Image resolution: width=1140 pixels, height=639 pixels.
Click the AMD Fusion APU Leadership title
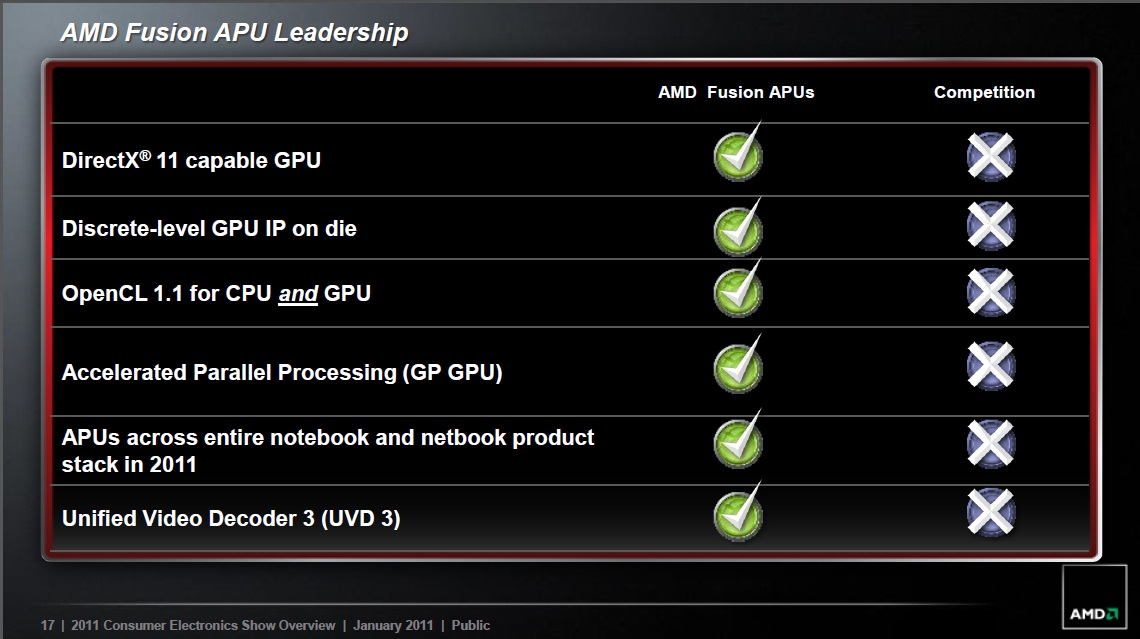(x=234, y=33)
